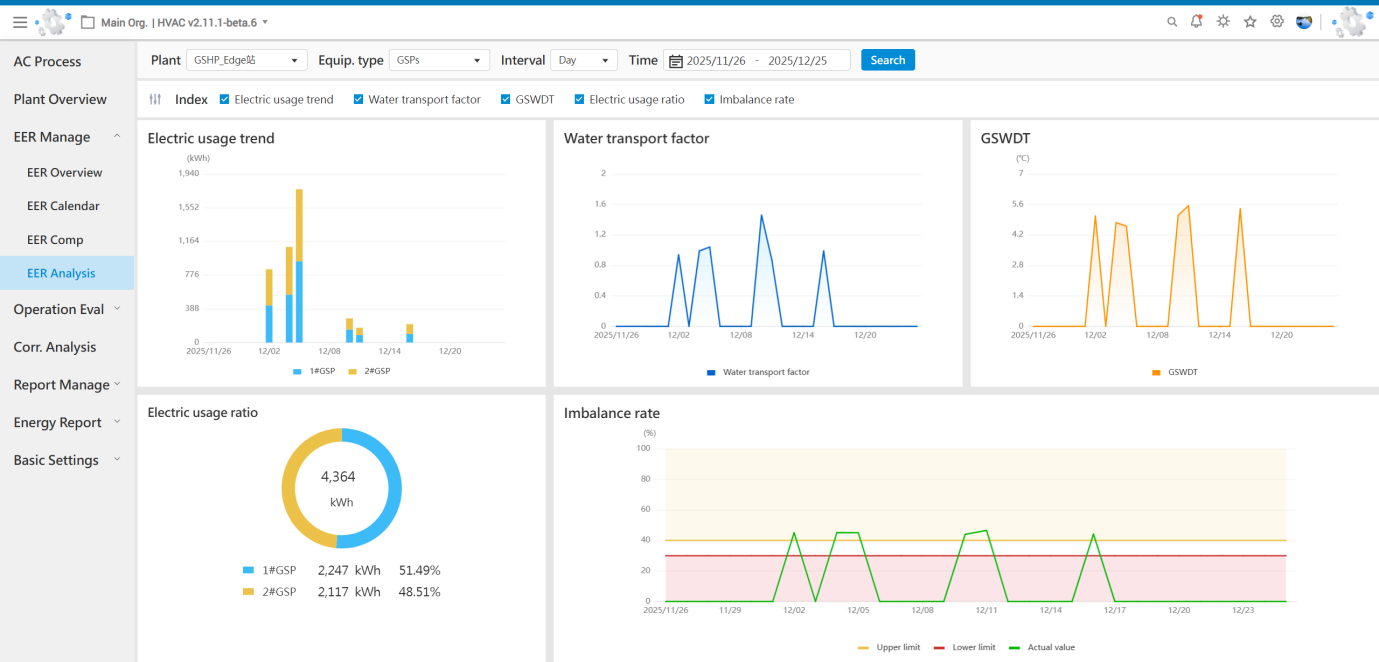The image size is (1379, 662).
Task: Open the hamburger navigation menu
Action: 20,22
